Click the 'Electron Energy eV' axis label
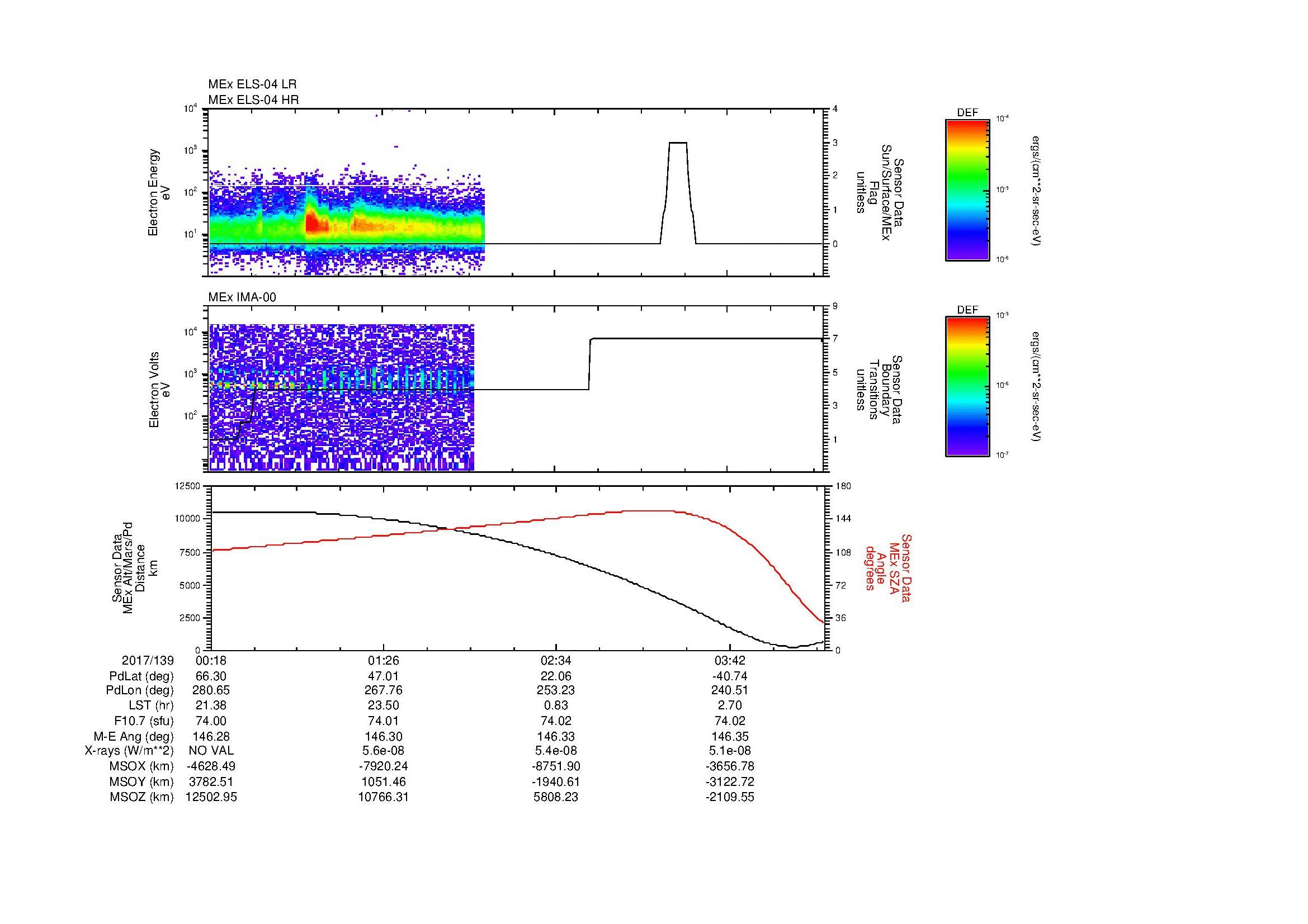1308x924 pixels. (x=159, y=192)
